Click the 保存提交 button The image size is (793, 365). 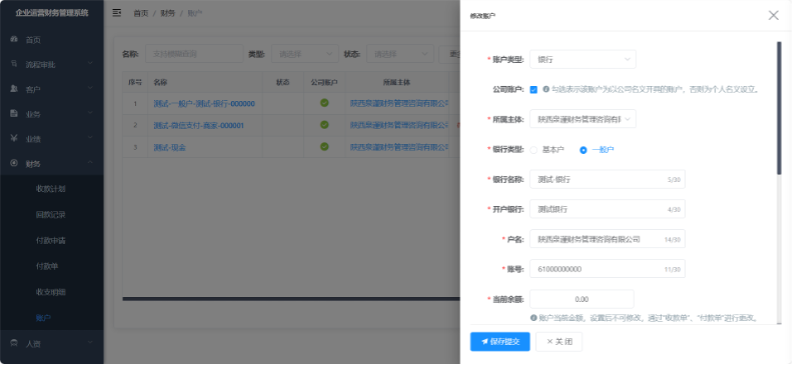click(x=500, y=342)
